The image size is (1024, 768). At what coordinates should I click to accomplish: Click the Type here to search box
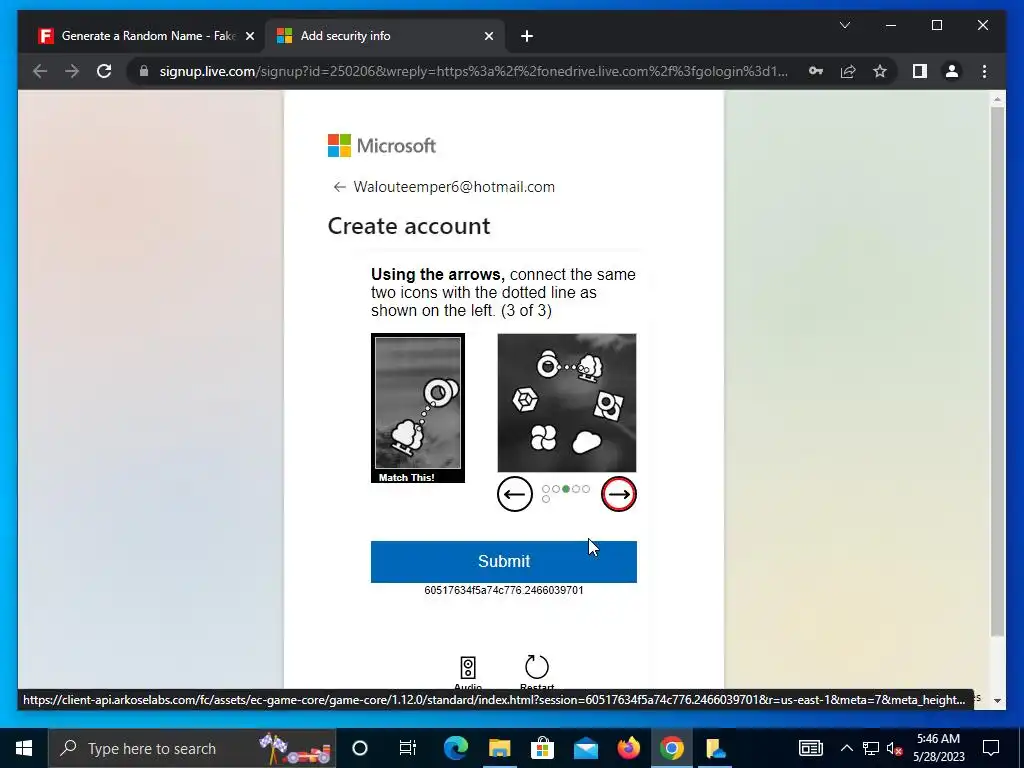193,748
